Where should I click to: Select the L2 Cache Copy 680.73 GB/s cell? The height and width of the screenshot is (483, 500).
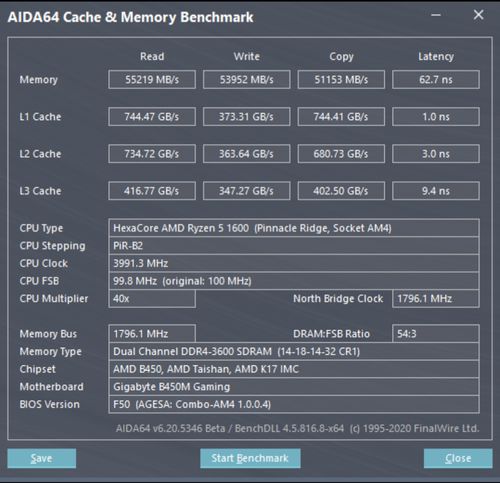click(x=341, y=154)
